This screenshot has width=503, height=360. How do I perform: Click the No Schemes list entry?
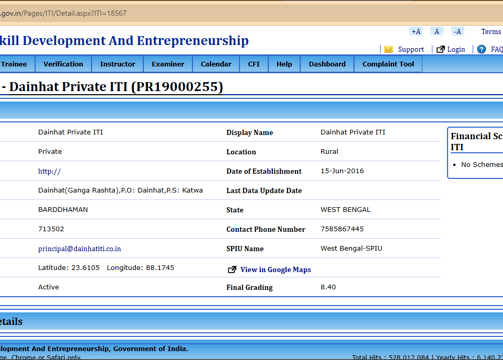(482, 164)
